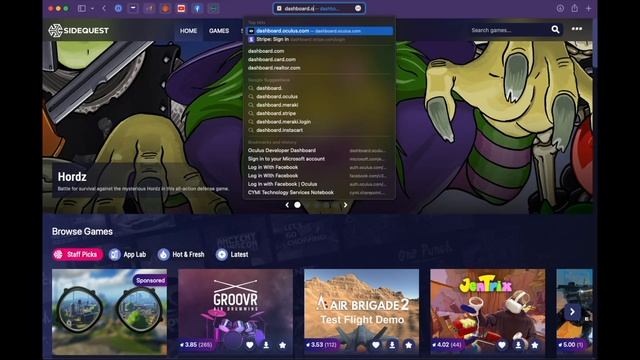Viewport: 640px width, 360px height.
Task: Click the JenTrix 4.02 rating badge
Action: (447, 345)
